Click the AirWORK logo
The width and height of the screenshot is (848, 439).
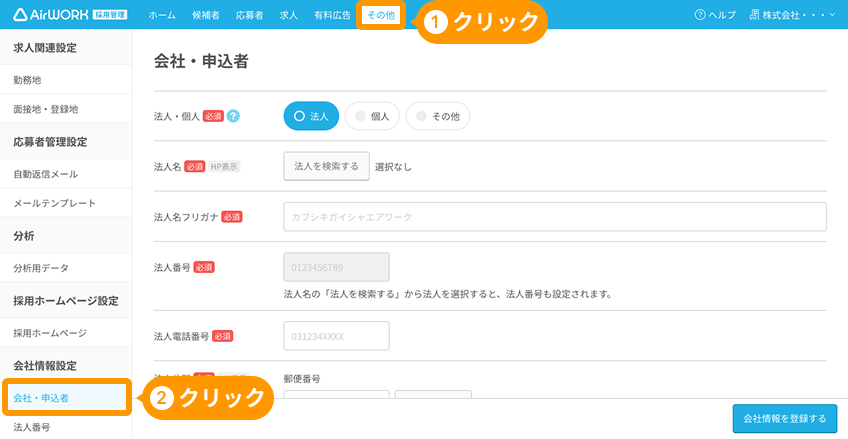point(70,15)
